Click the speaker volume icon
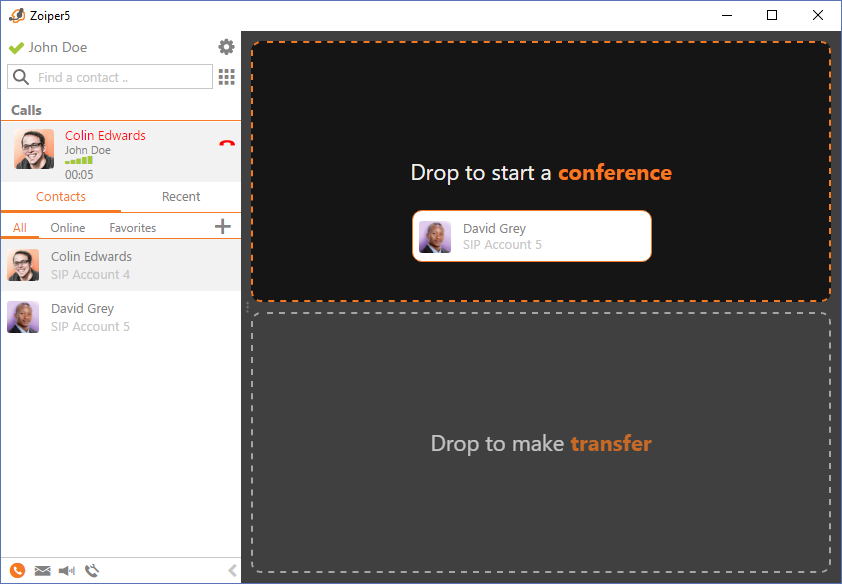The image size is (842, 584). pyautogui.click(x=67, y=571)
